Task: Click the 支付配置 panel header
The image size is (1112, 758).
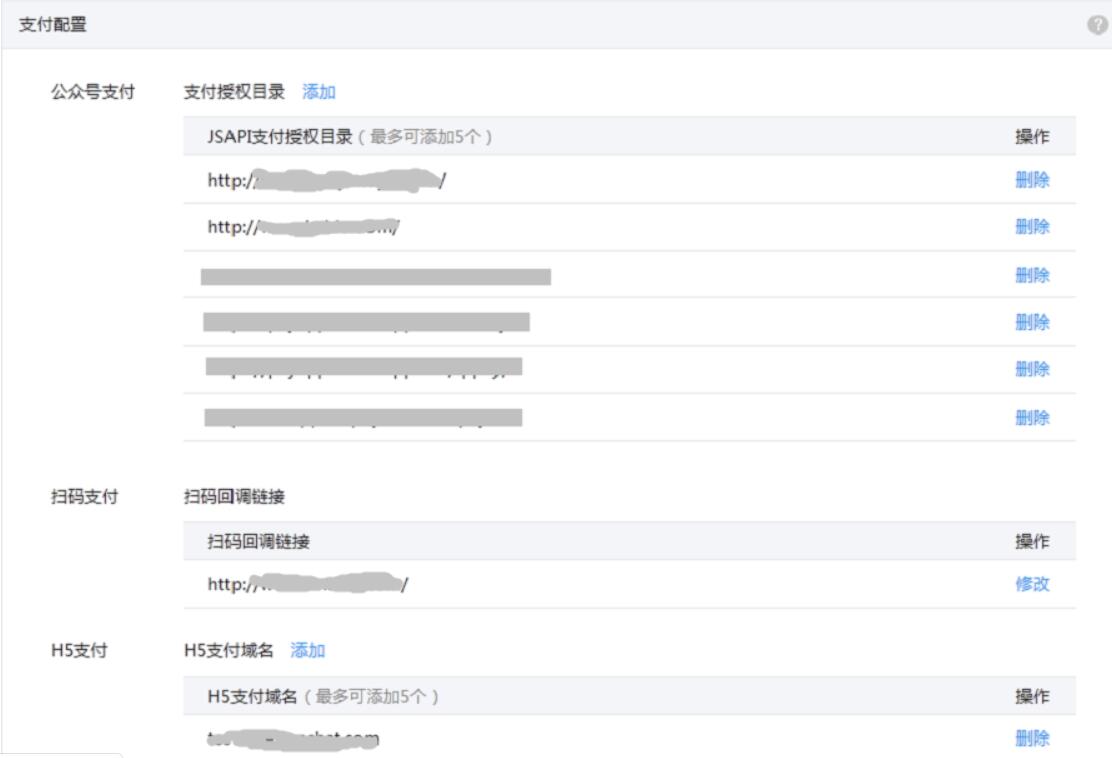Action: [x=52, y=25]
